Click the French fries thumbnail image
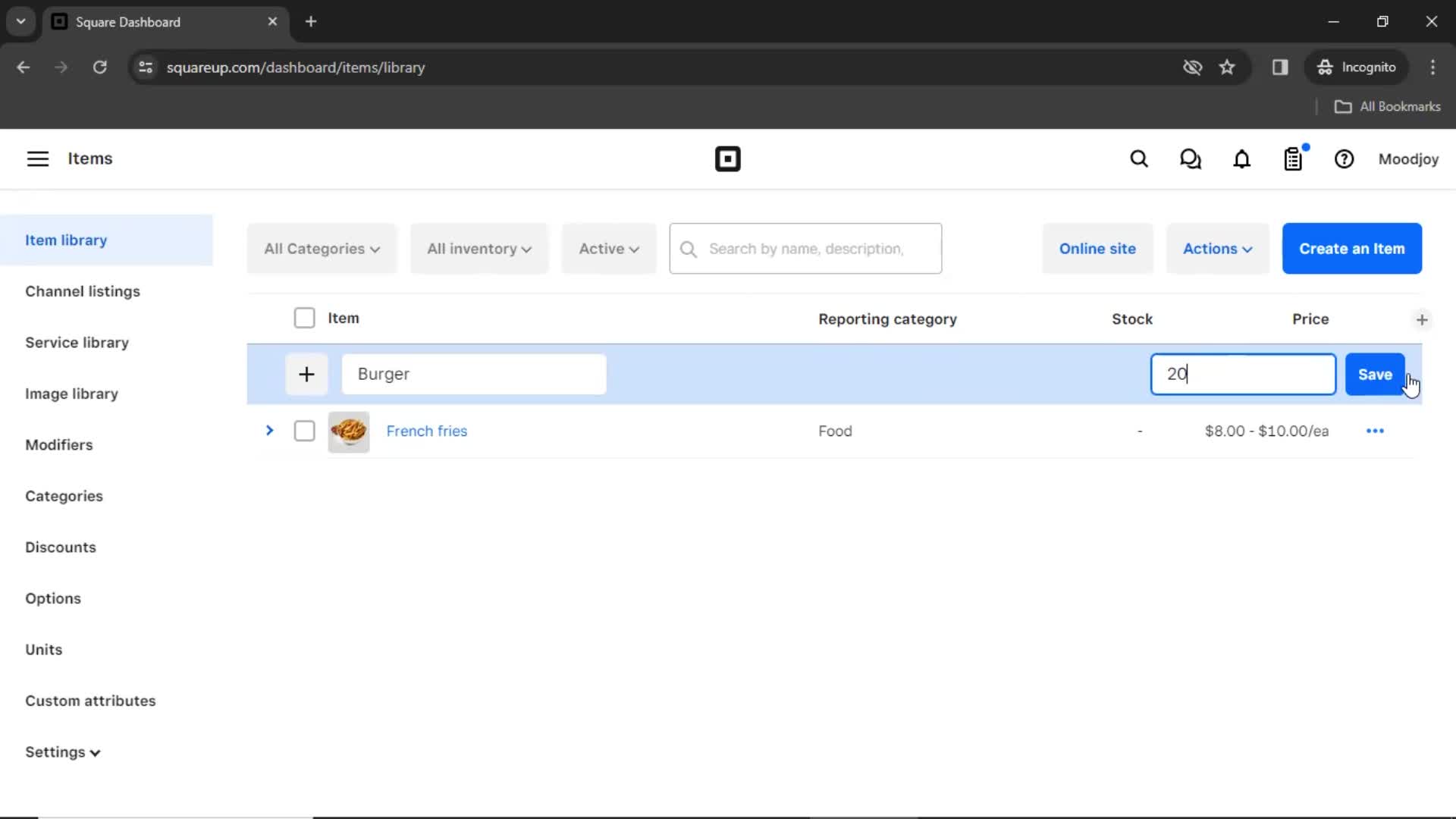The height and width of the screenshot is (819, 1456). click(x=349, y=431)
